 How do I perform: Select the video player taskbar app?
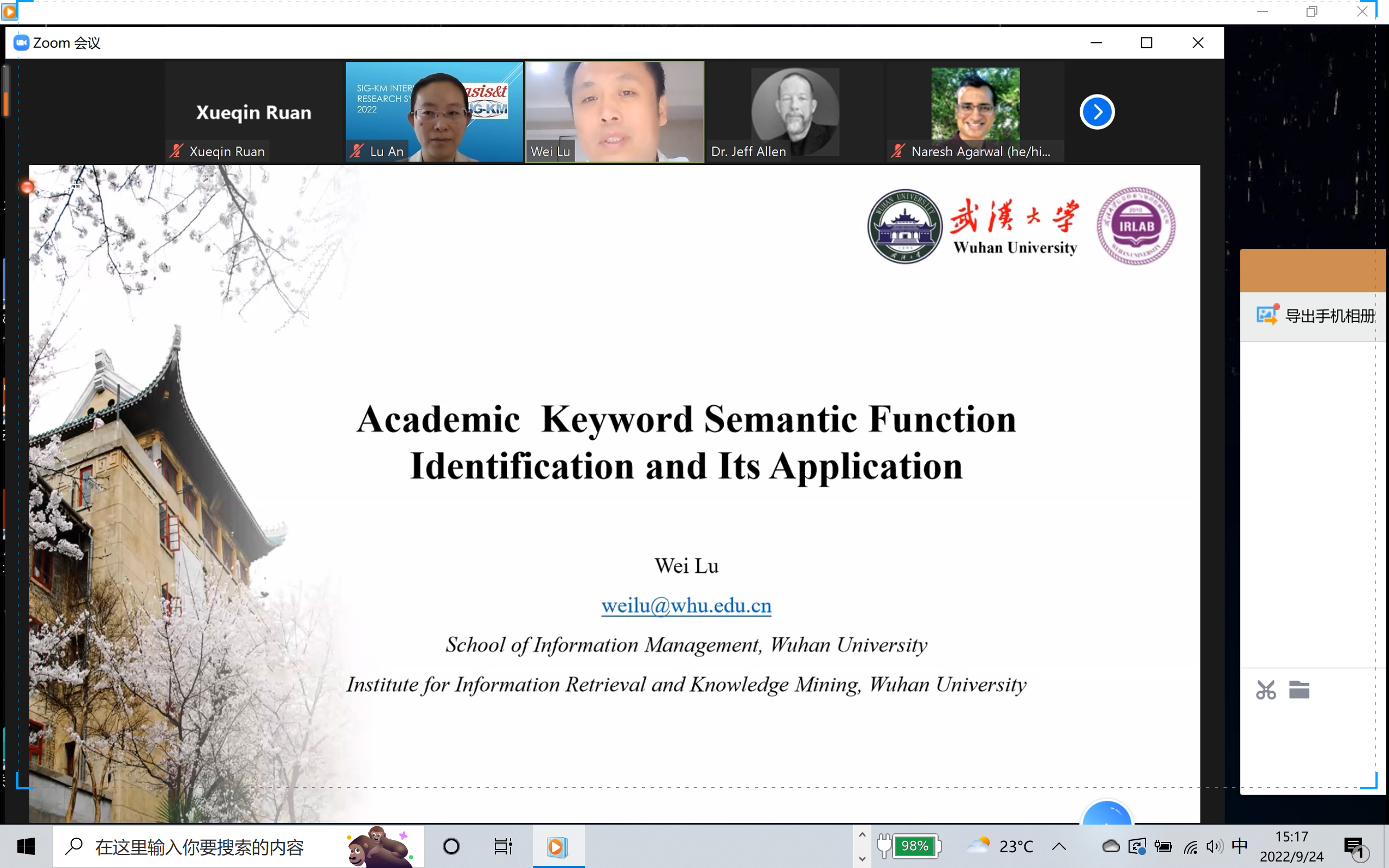pyautogui.click(x=557, y=846)
